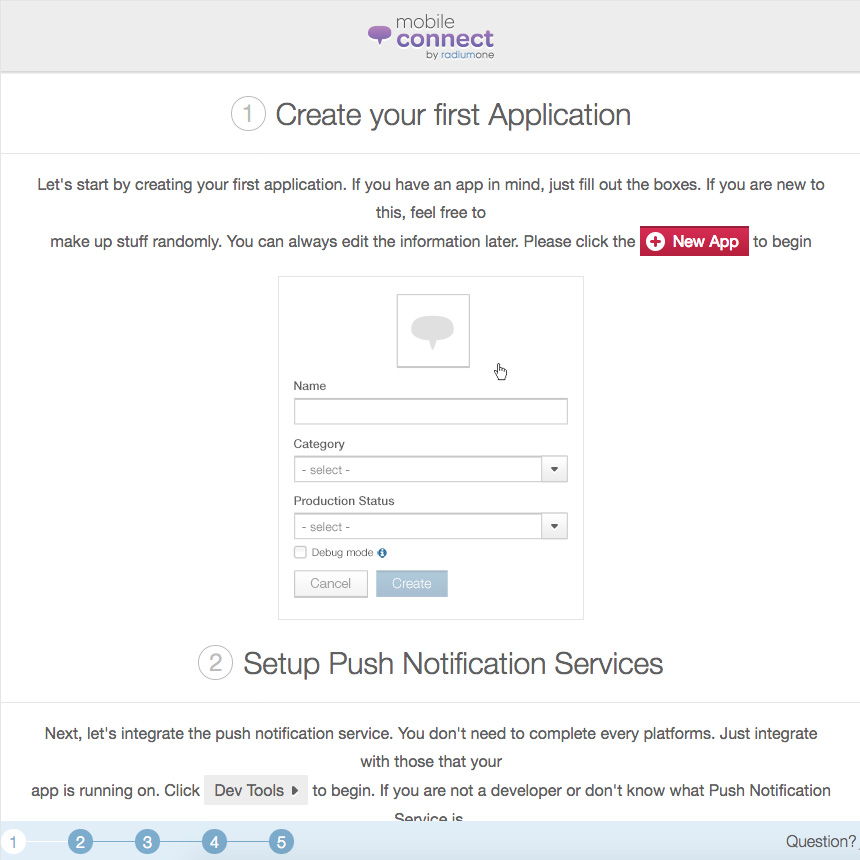Click the 'Production Status' field label

click(344, 501)
